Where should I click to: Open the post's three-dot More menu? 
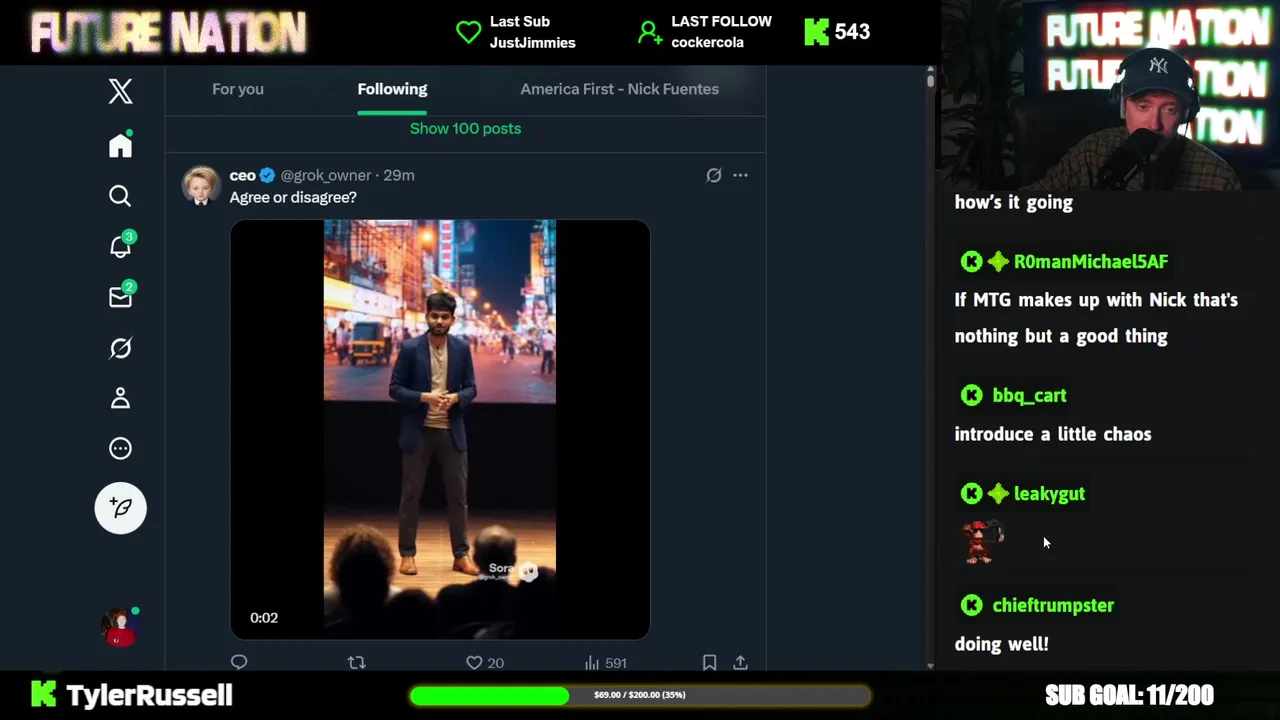coord(740,175)
